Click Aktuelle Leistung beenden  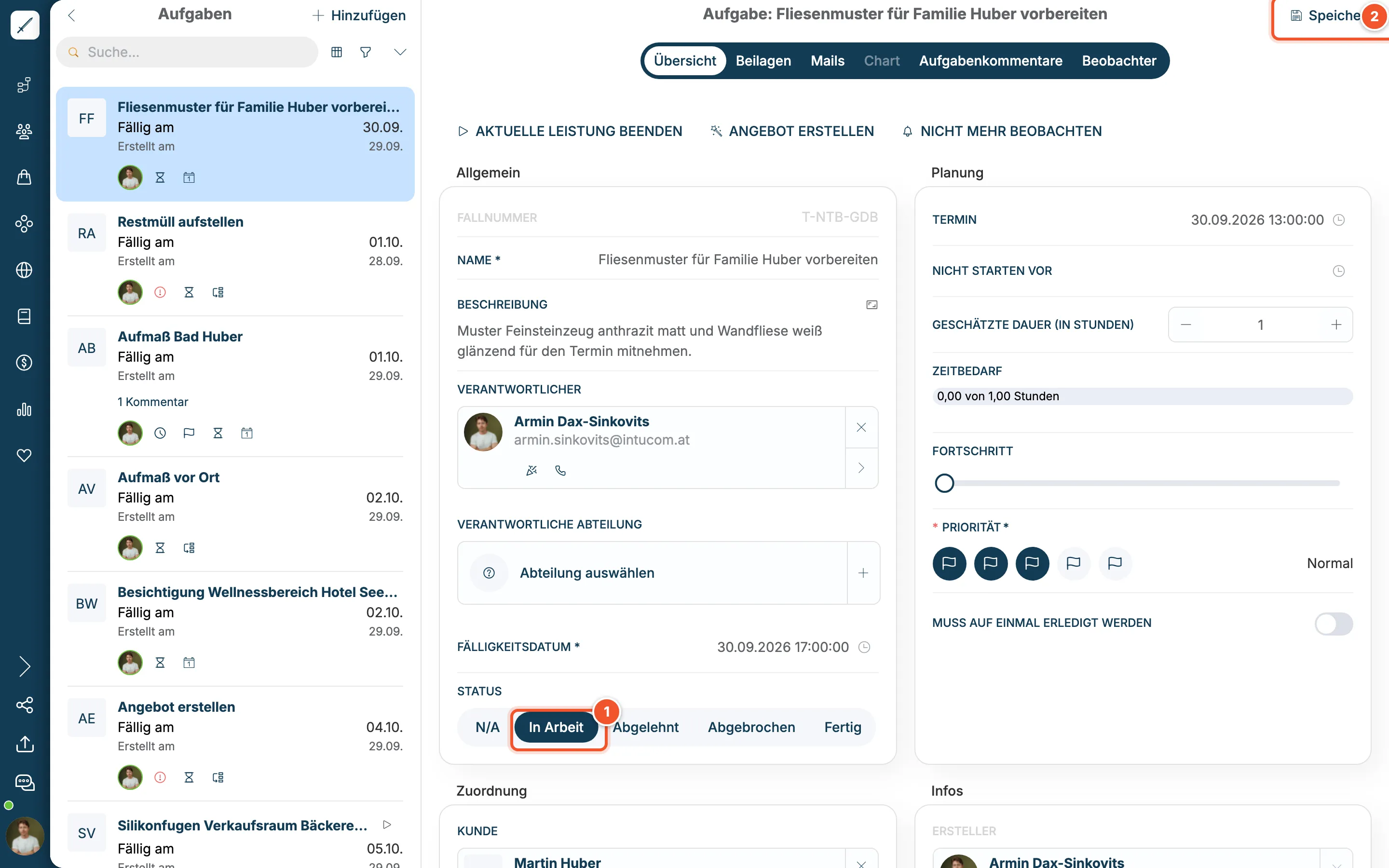point(570,132)
